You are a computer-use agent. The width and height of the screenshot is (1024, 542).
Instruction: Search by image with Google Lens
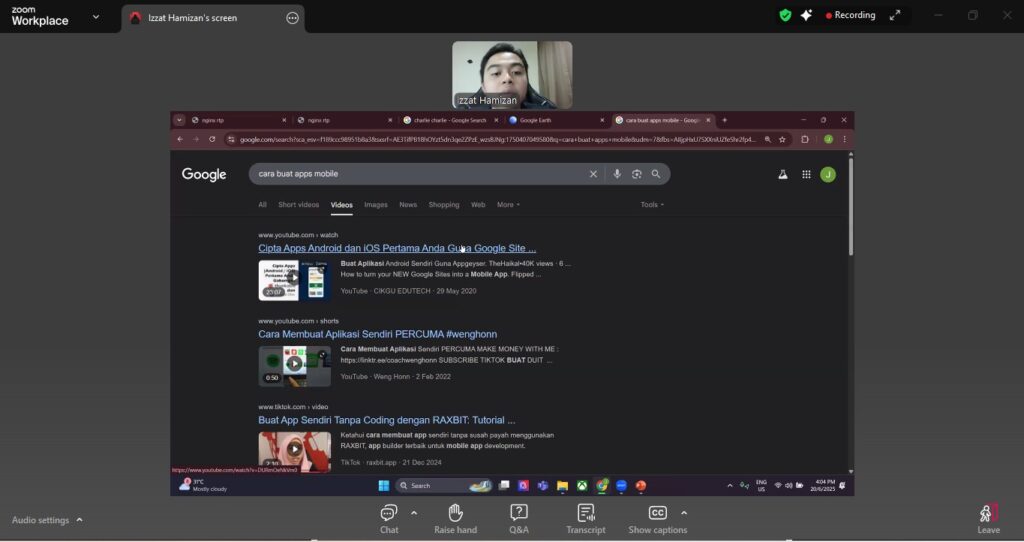pyautogui.click(x=636, y=174)
